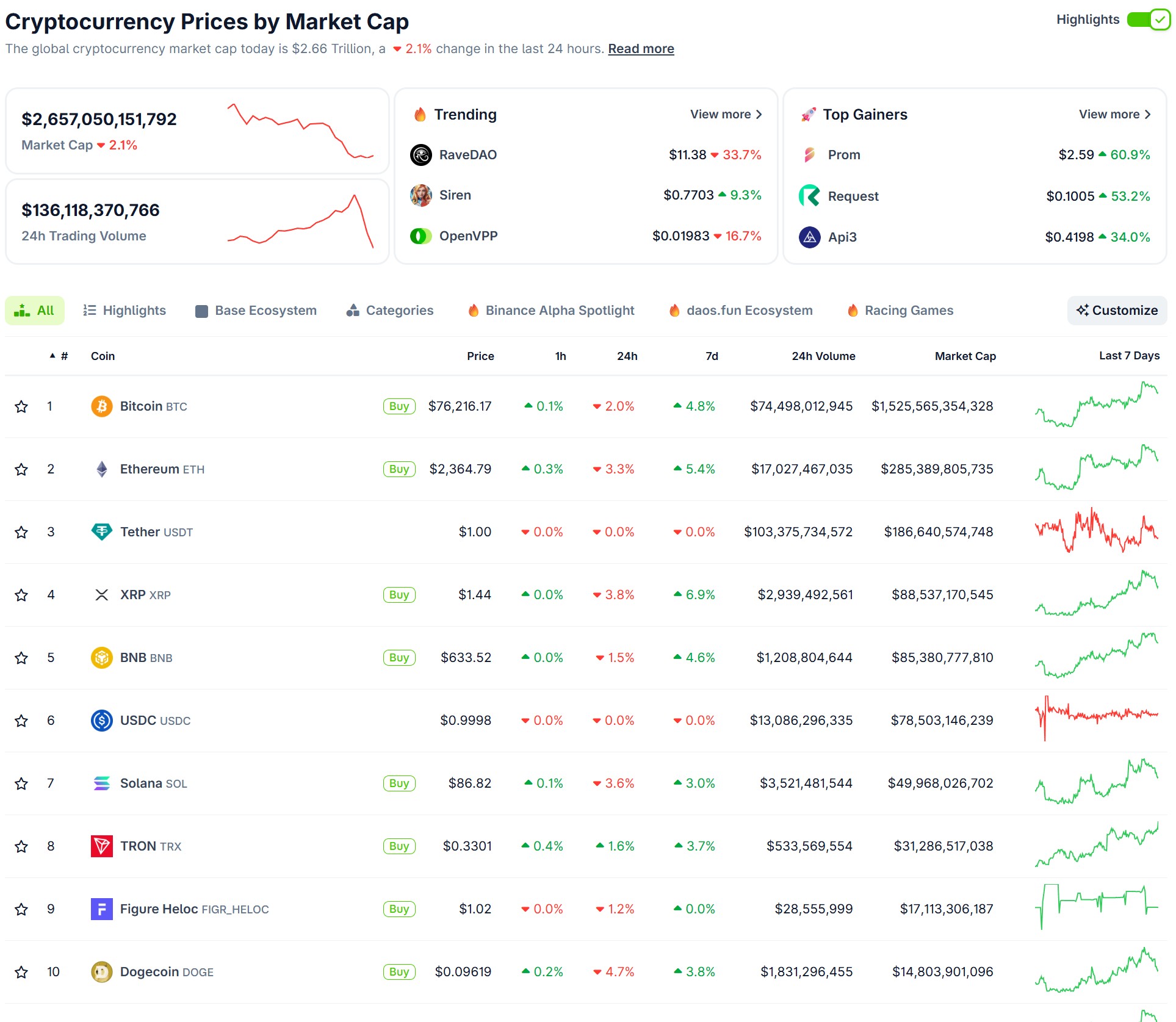This screenshot has width=1176, height=1022.
Task: Open the Customize table options
Action: point(1117,311)
